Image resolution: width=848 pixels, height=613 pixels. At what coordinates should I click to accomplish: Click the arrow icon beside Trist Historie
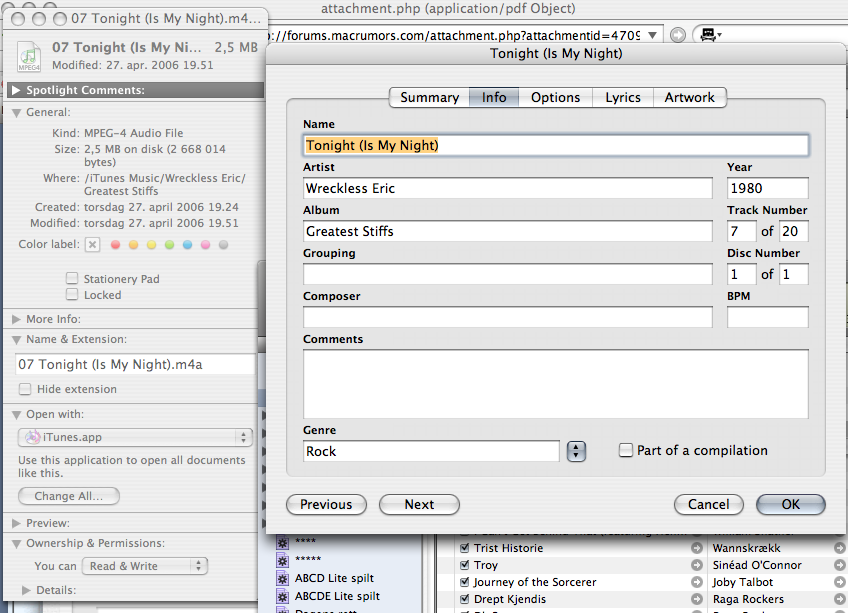[697, 548]
